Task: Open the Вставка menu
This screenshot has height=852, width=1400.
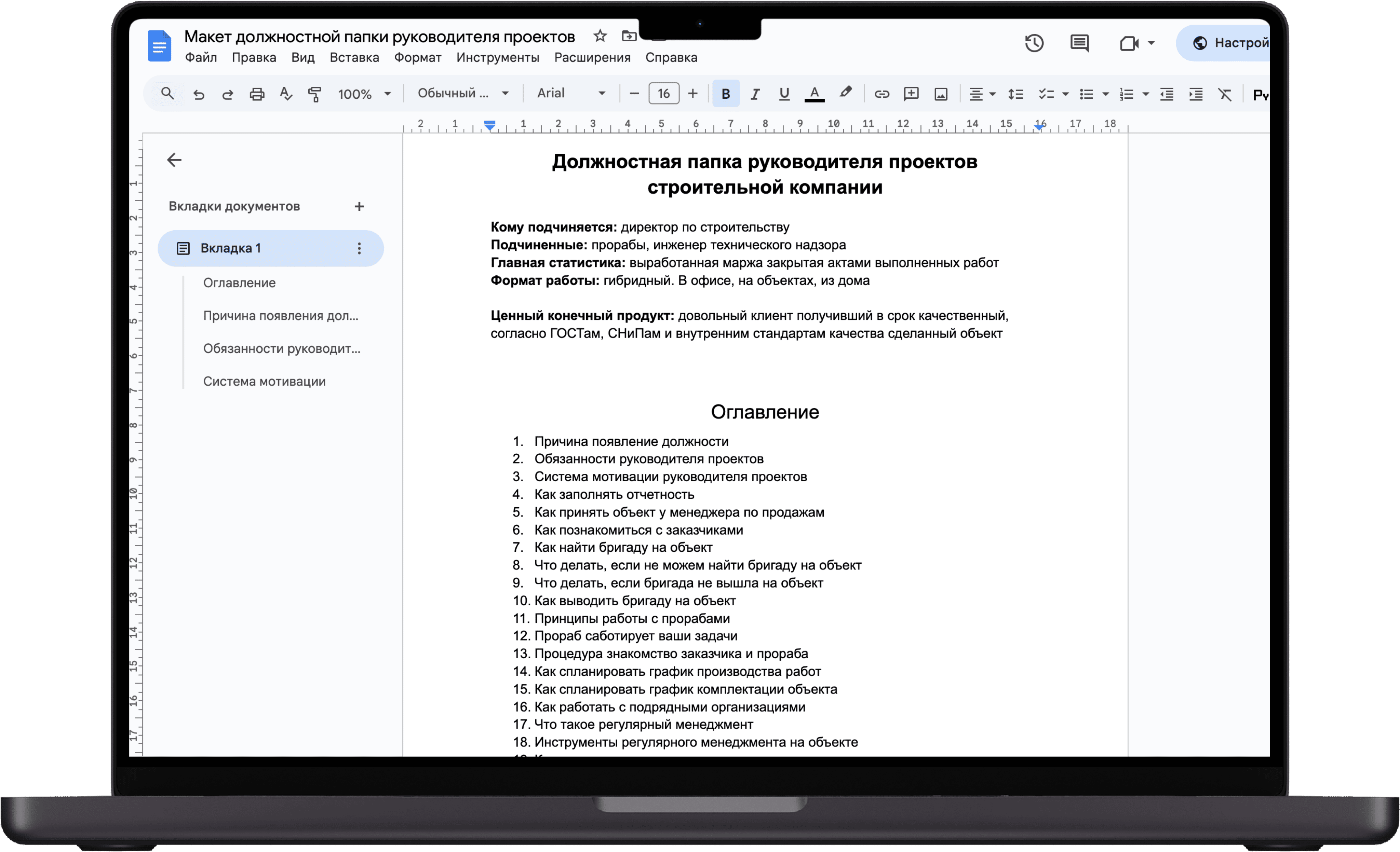Action: click(x=354, y=57)
